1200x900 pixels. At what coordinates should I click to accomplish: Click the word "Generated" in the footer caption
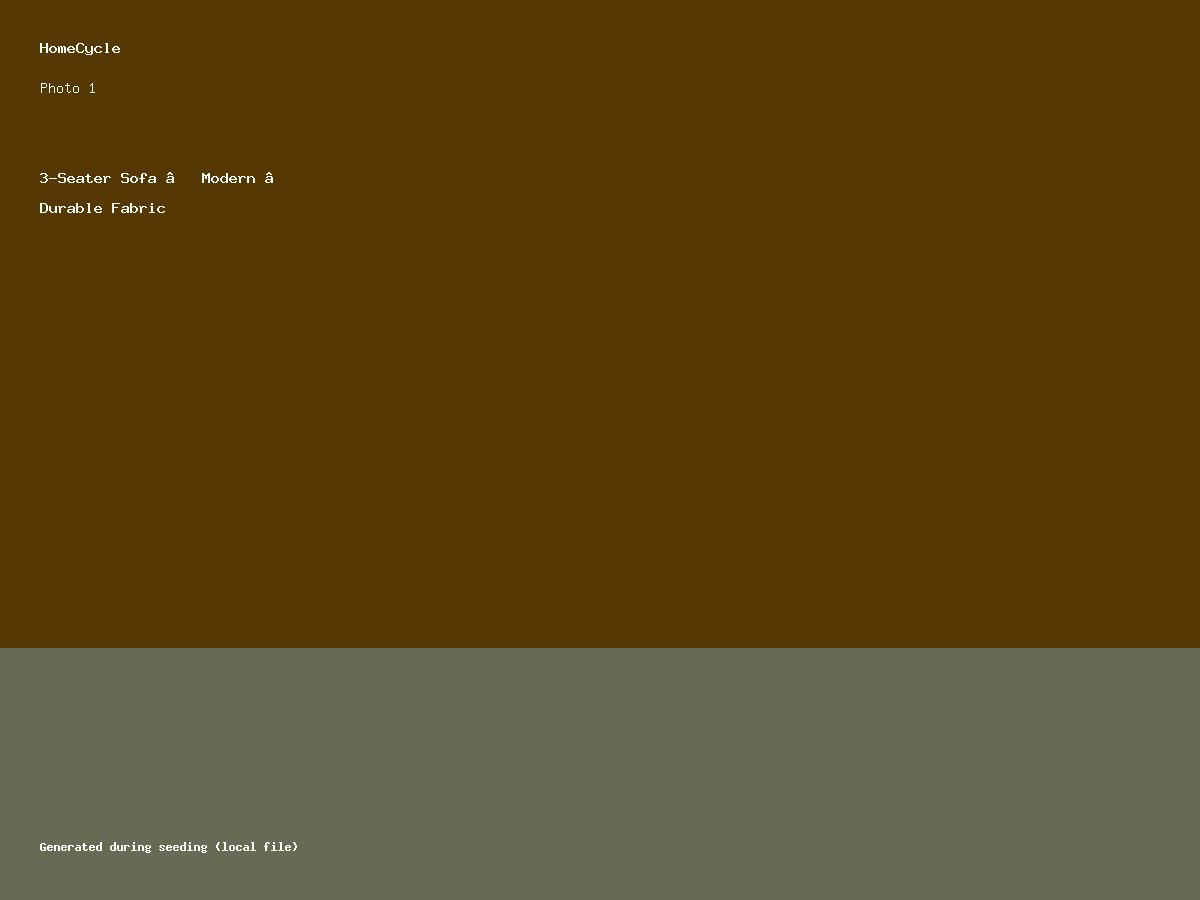pos(71,847)
